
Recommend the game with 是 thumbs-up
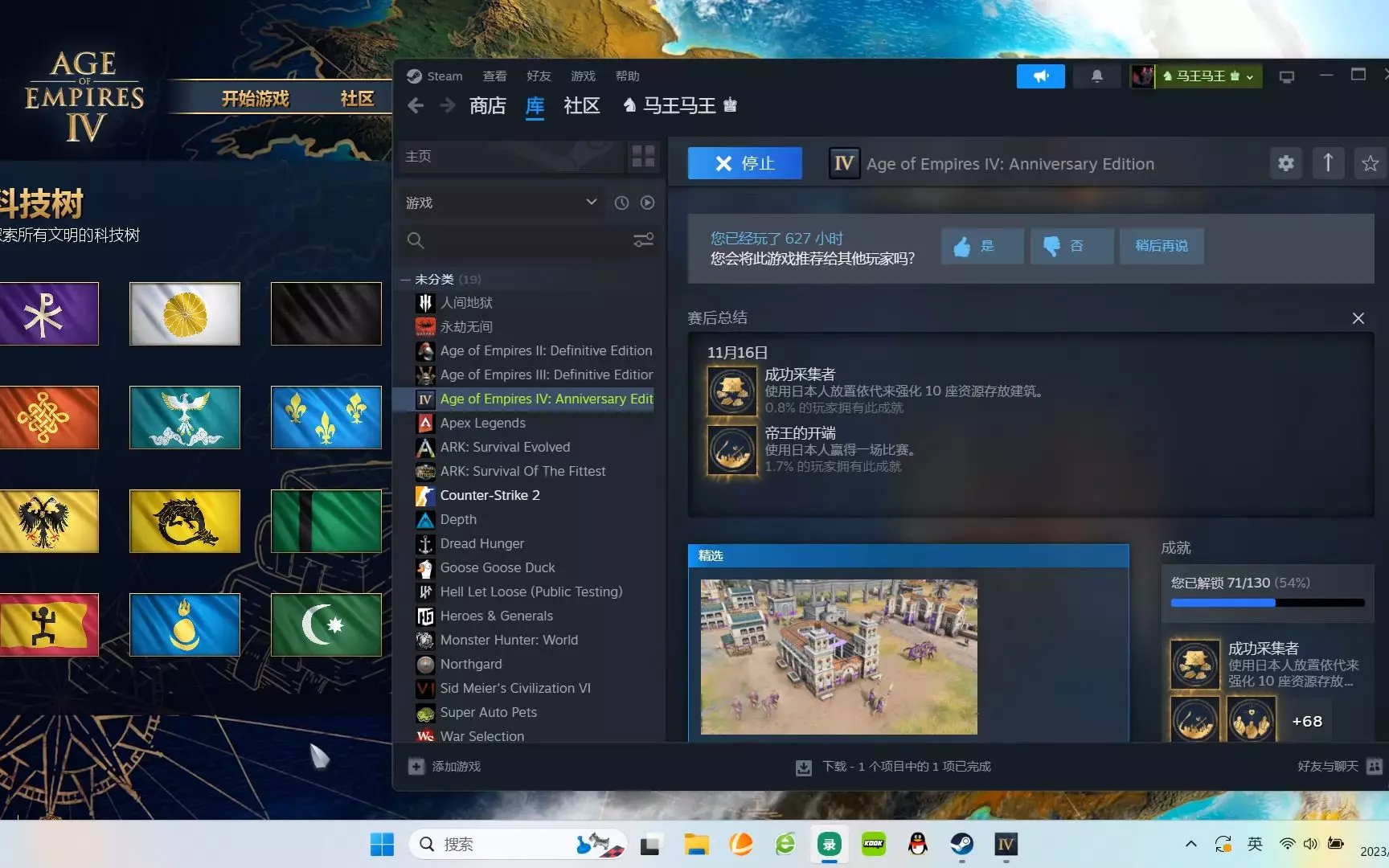tap(982, 246)
